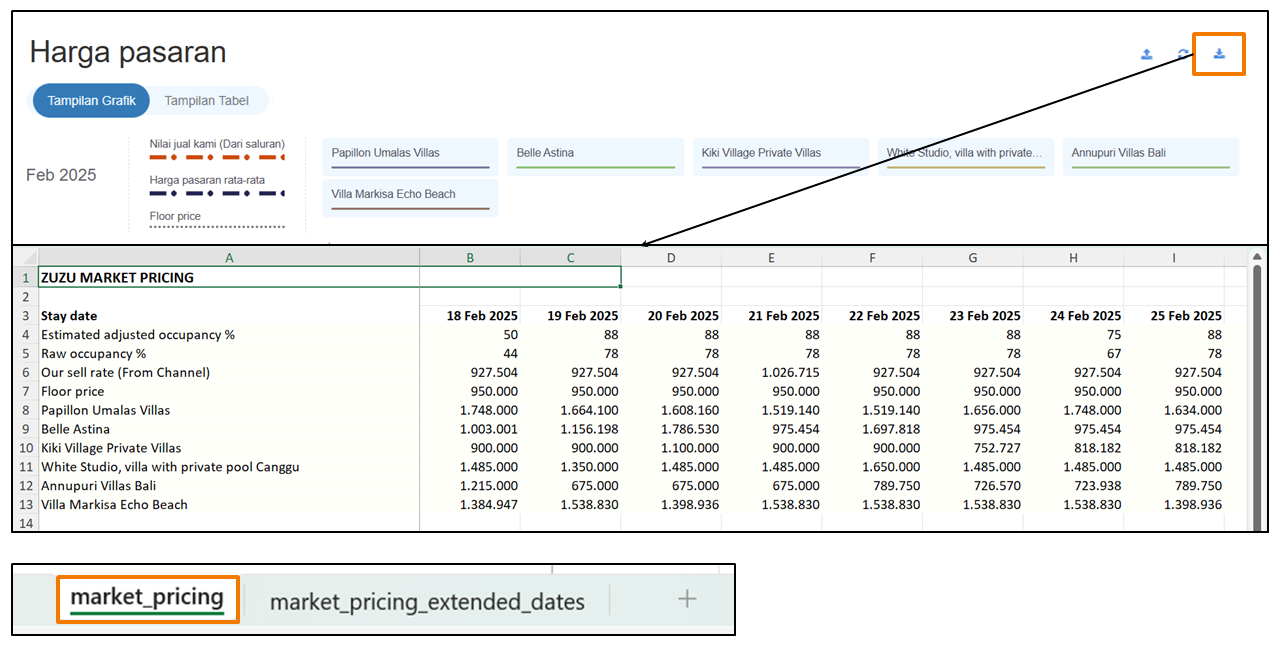Select column I header

click(x=1174, y=258)
